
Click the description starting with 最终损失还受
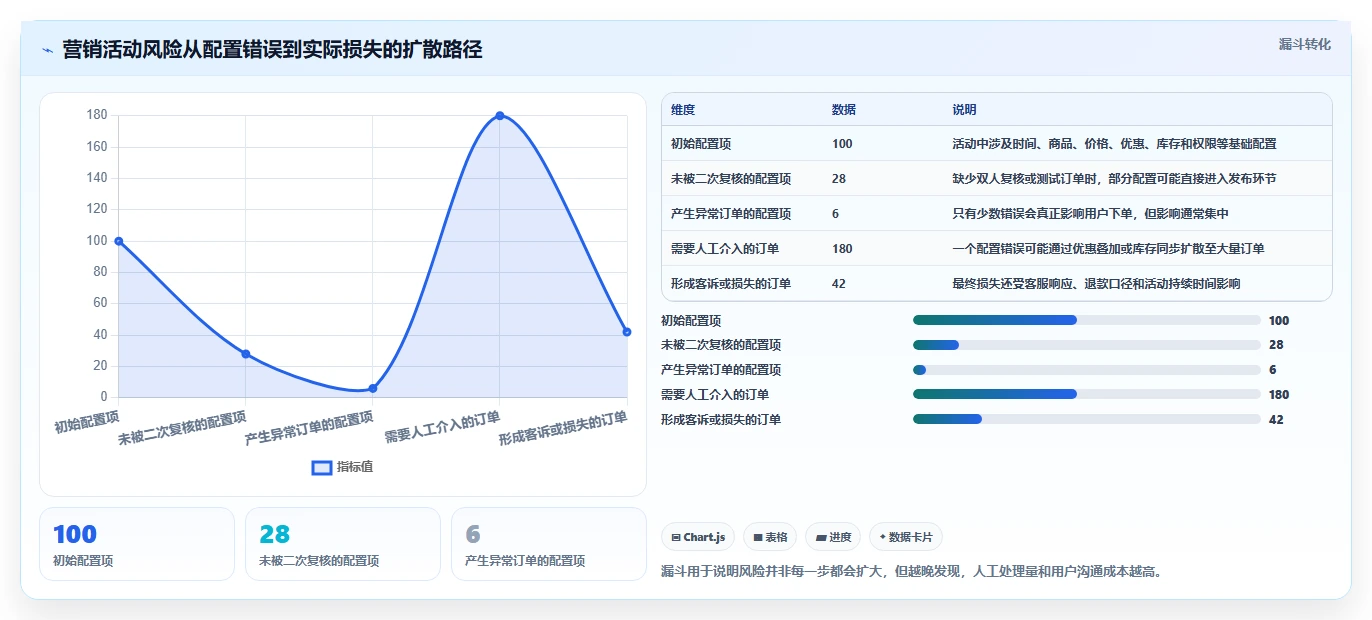pos(1096,284)
